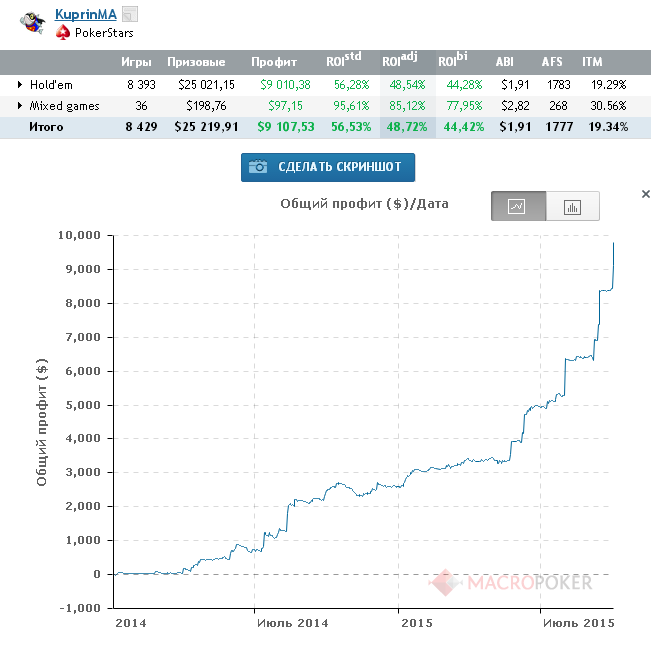651x647 pixels.
Task: Expand the Hold'em row
Action: [x=19, y=84]
